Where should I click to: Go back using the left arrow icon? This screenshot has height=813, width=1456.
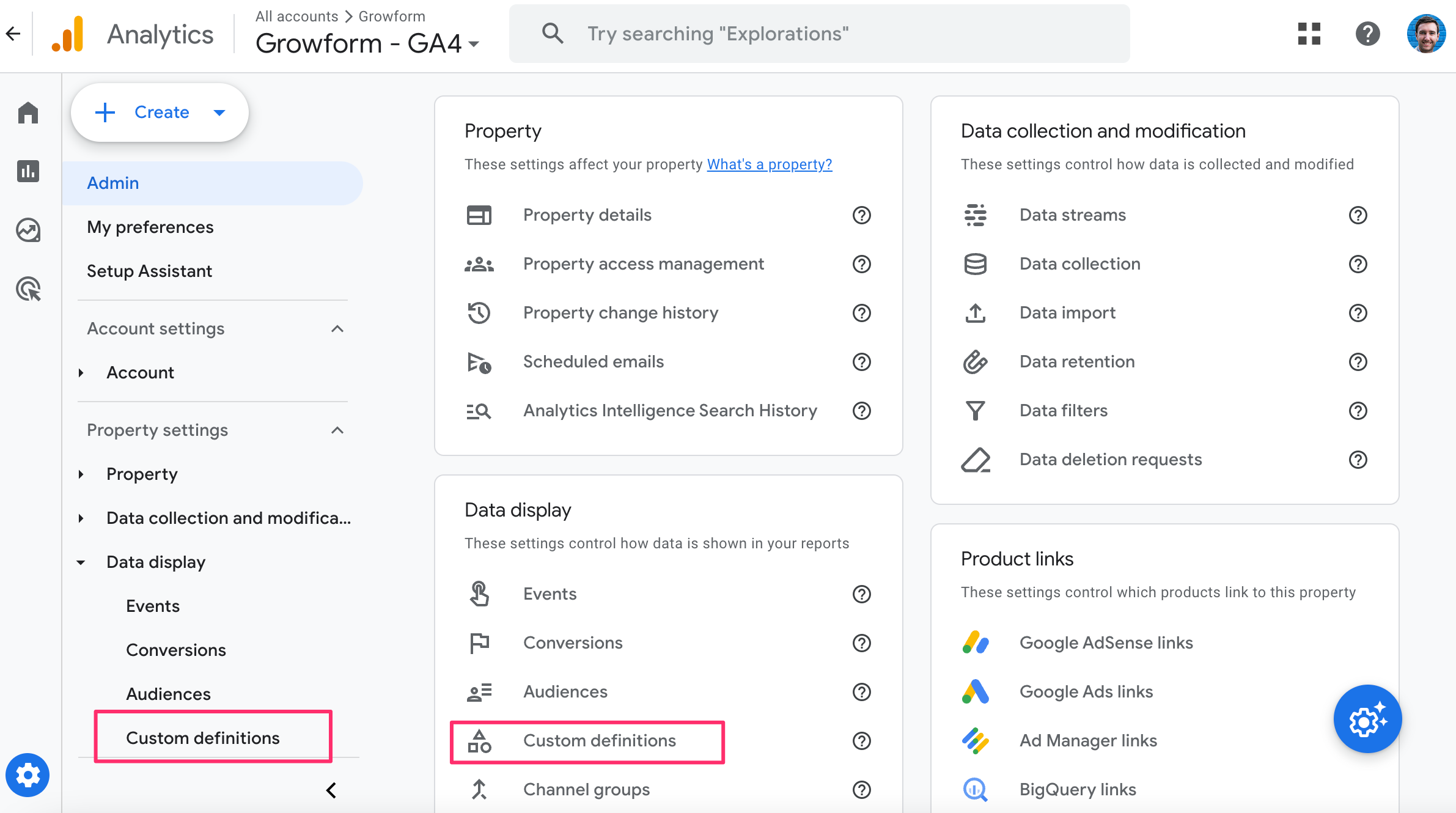tap(13, 34)
